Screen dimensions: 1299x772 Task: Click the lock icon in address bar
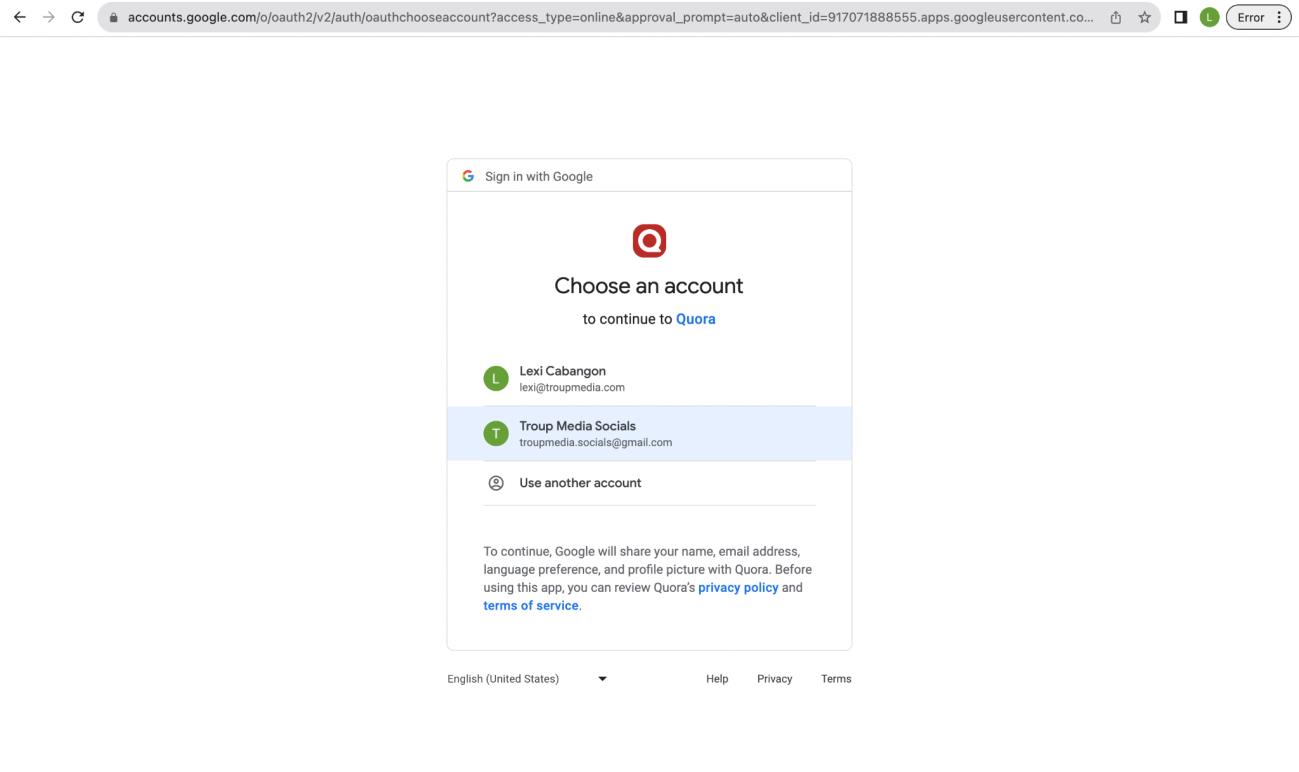114,18
